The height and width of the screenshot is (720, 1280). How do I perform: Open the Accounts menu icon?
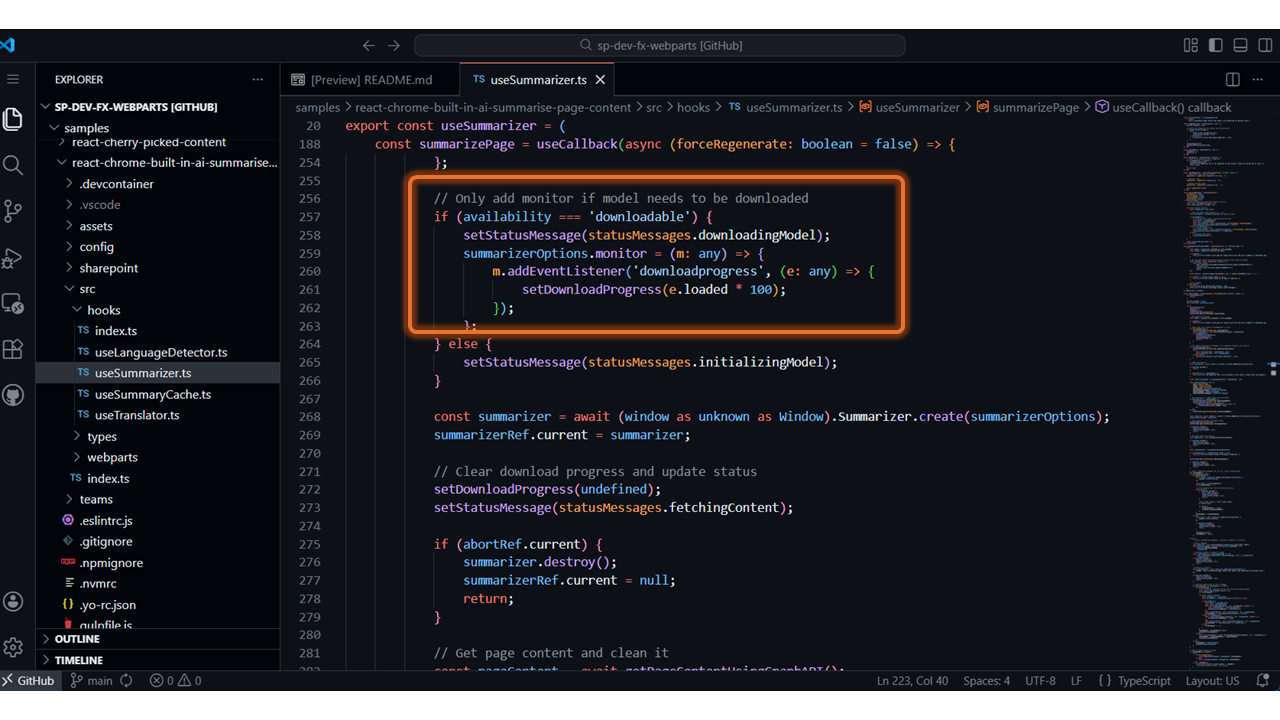[x=13, y=601]
